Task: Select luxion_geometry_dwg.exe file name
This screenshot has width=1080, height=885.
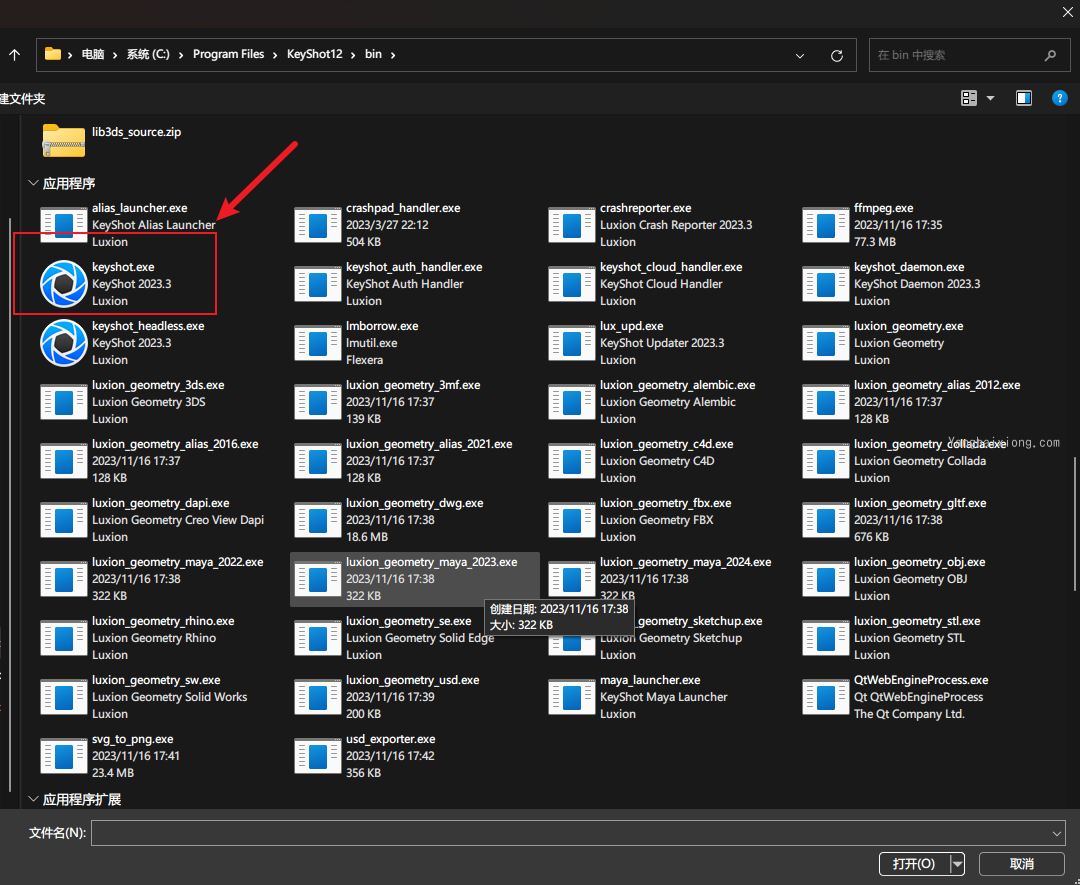Action: pyautogui.click(x=415, y=503)
